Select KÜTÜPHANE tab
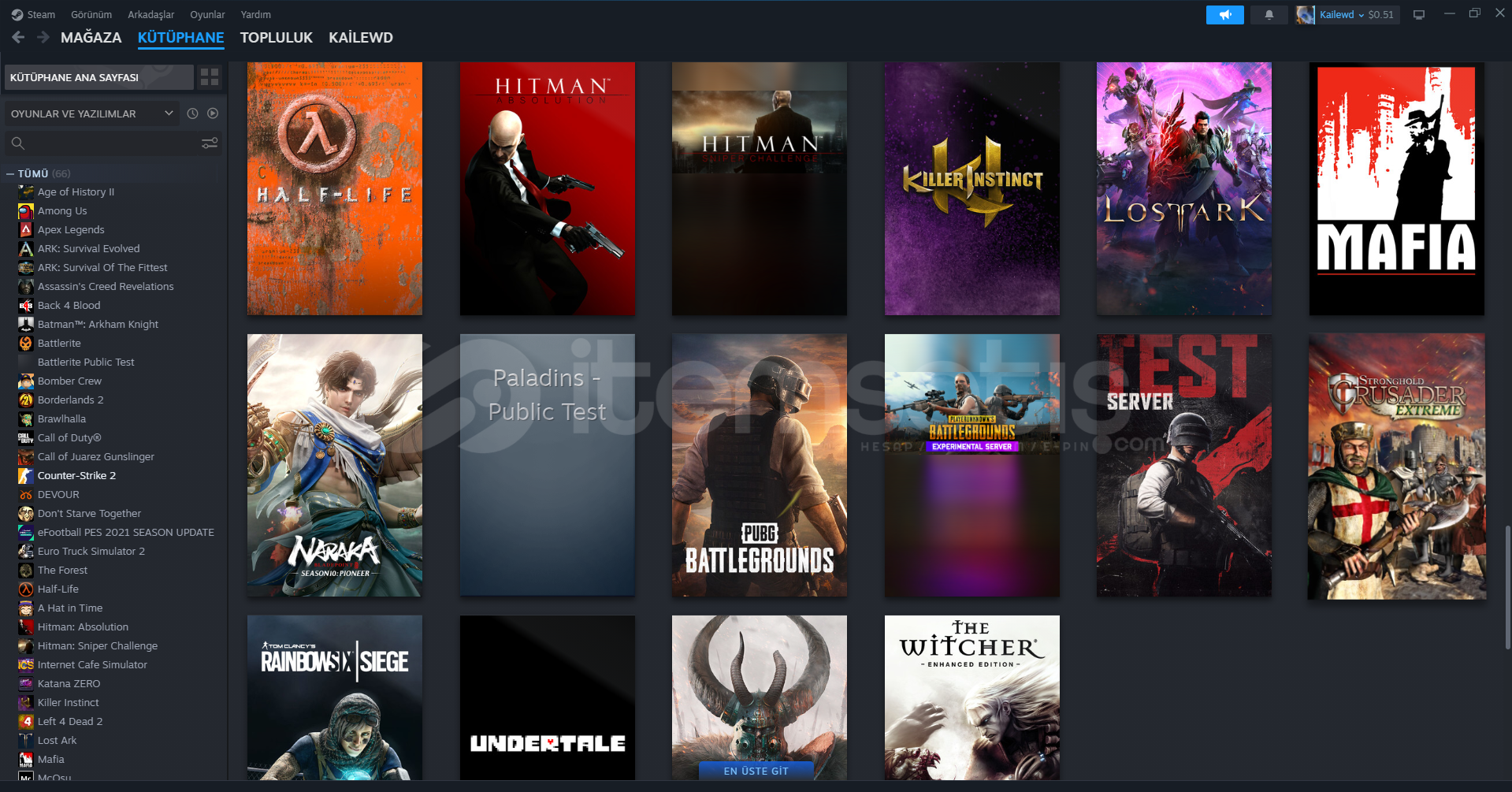Screen dimensions: 1512x792 click(x=180, y=37)
